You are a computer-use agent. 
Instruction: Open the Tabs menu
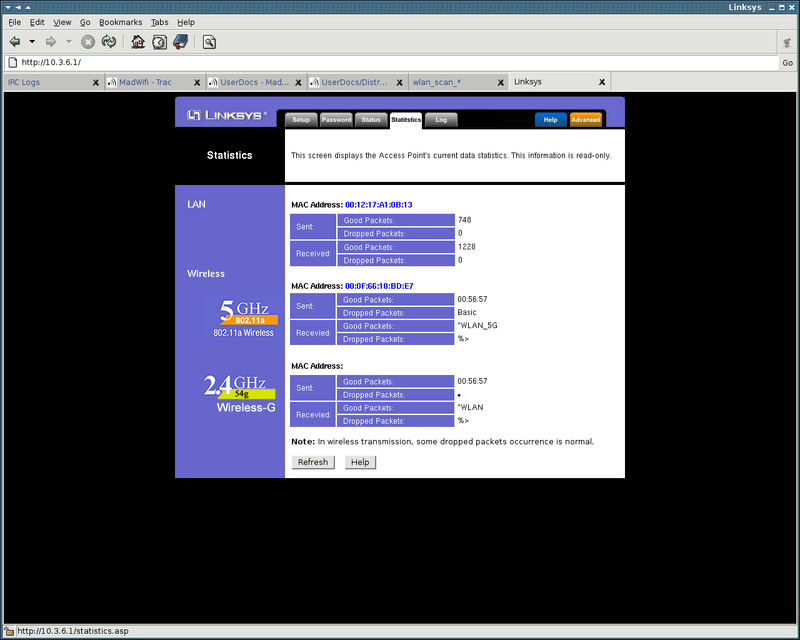(x=159, y=22)
